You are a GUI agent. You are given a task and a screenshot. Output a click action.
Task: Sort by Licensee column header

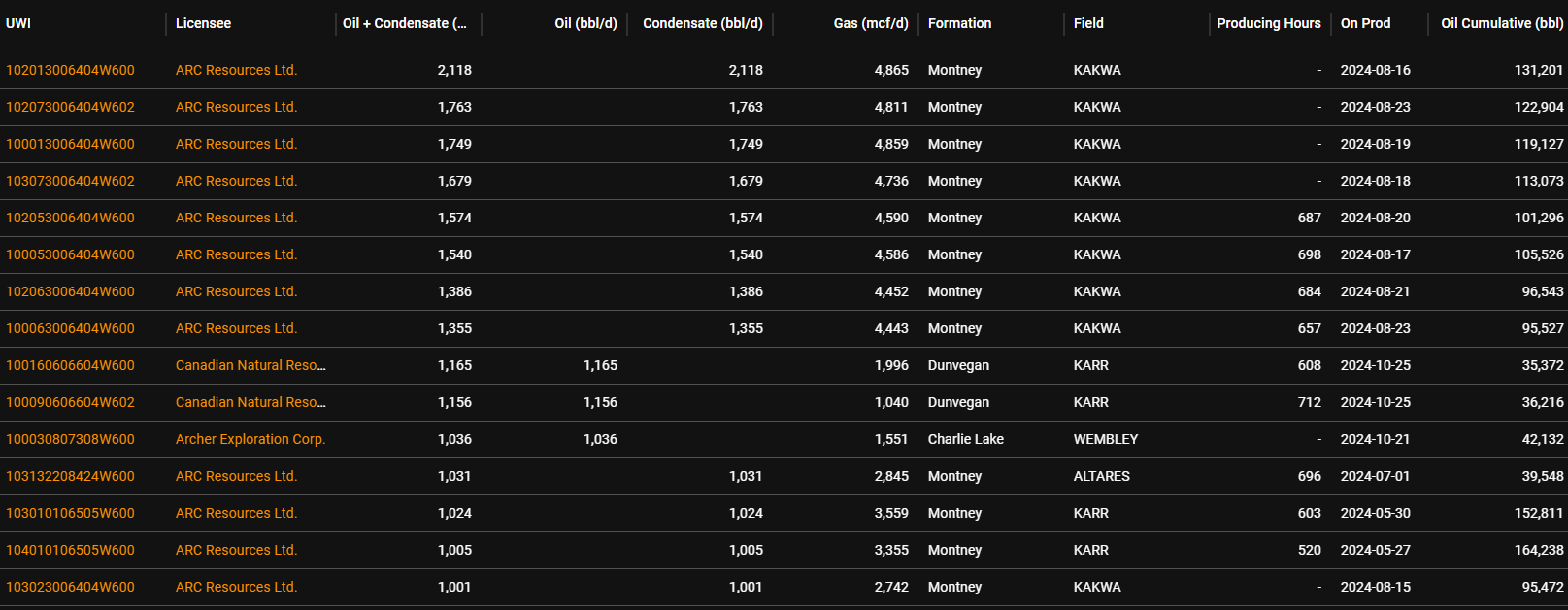coord(203,23)
